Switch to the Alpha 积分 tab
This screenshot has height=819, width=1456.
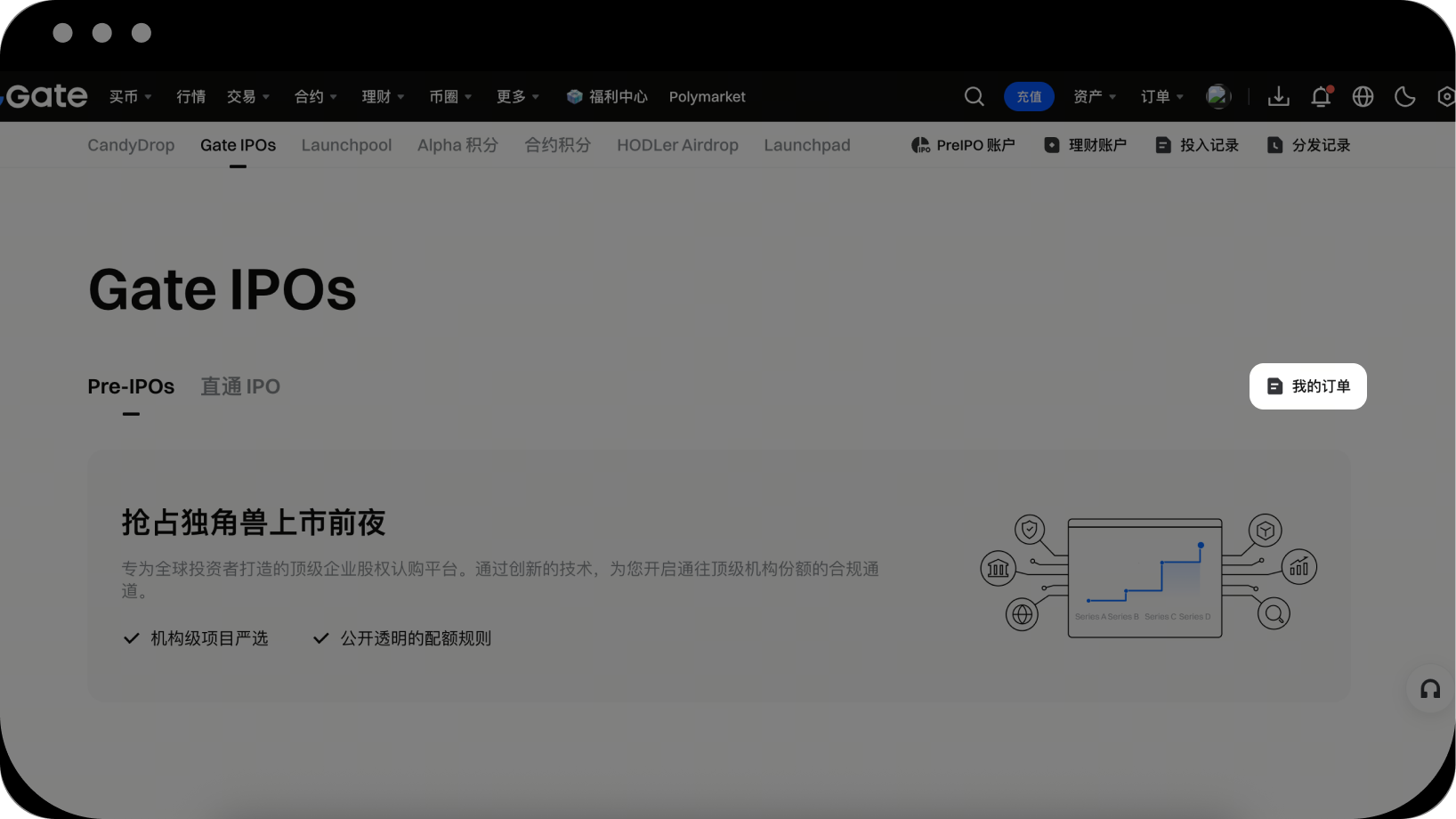click(457, 145)
